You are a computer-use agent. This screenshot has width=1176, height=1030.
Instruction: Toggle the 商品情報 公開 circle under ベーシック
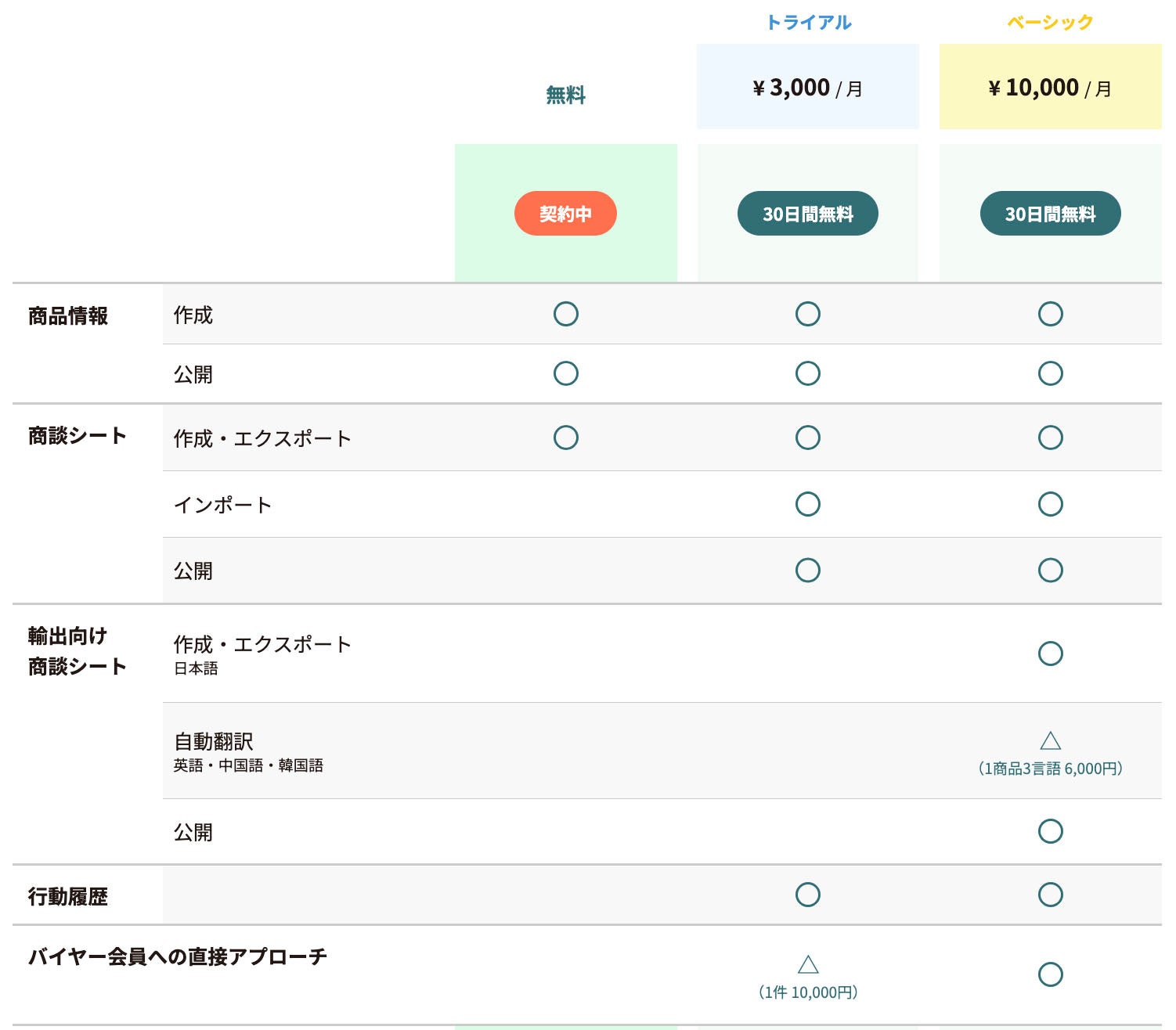[1050, 373]
